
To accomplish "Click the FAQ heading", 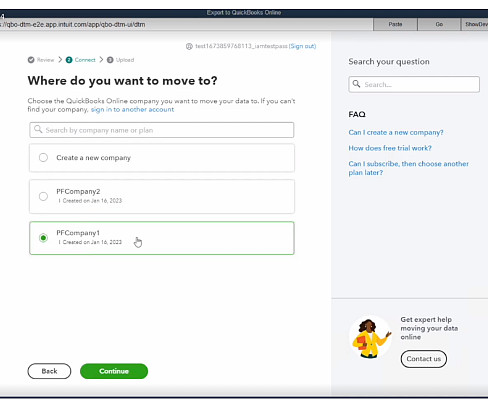I will pyautogui.click(x=357, y=114).
